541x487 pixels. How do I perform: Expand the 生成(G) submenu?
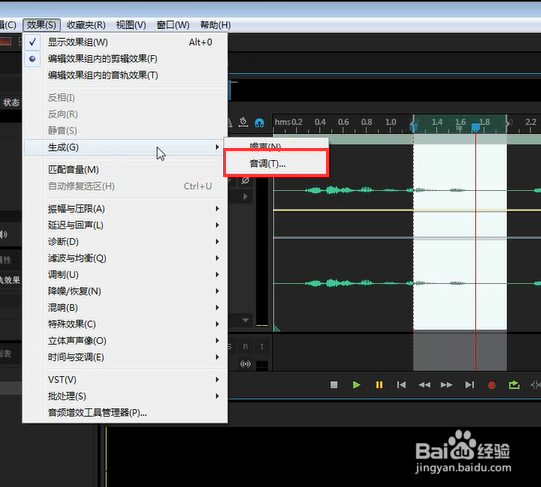pyautogui.click(x=125, y=147)
